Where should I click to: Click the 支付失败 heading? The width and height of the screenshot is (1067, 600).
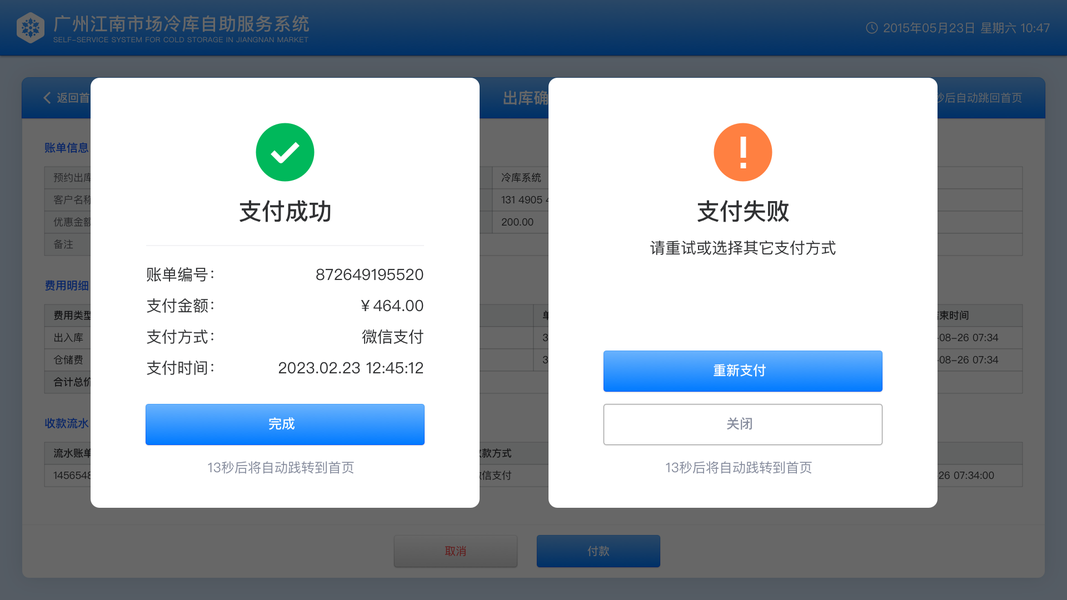(742, 212)
